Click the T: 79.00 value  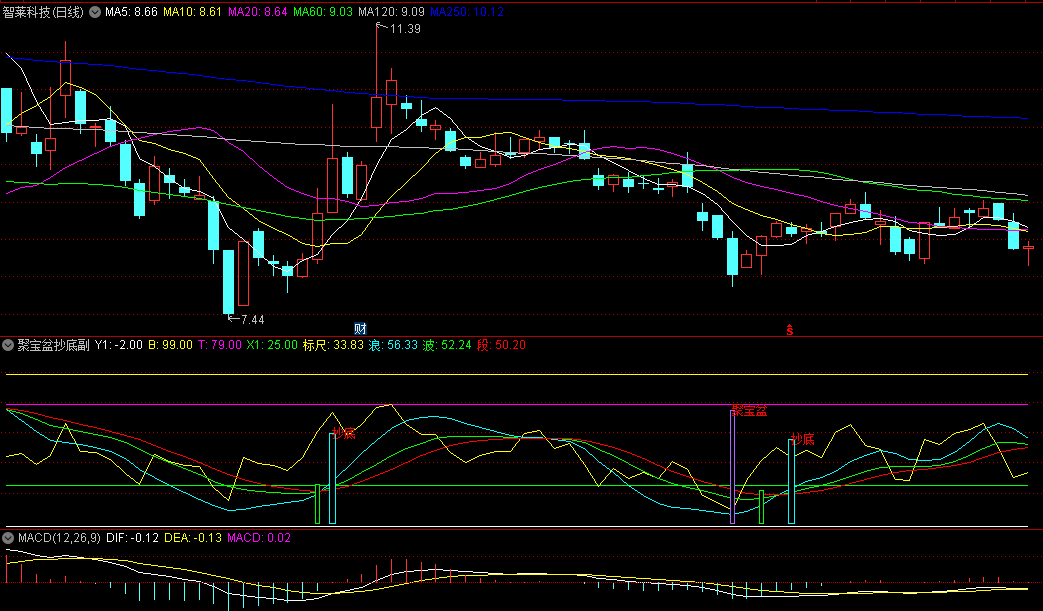click(220, 345)
